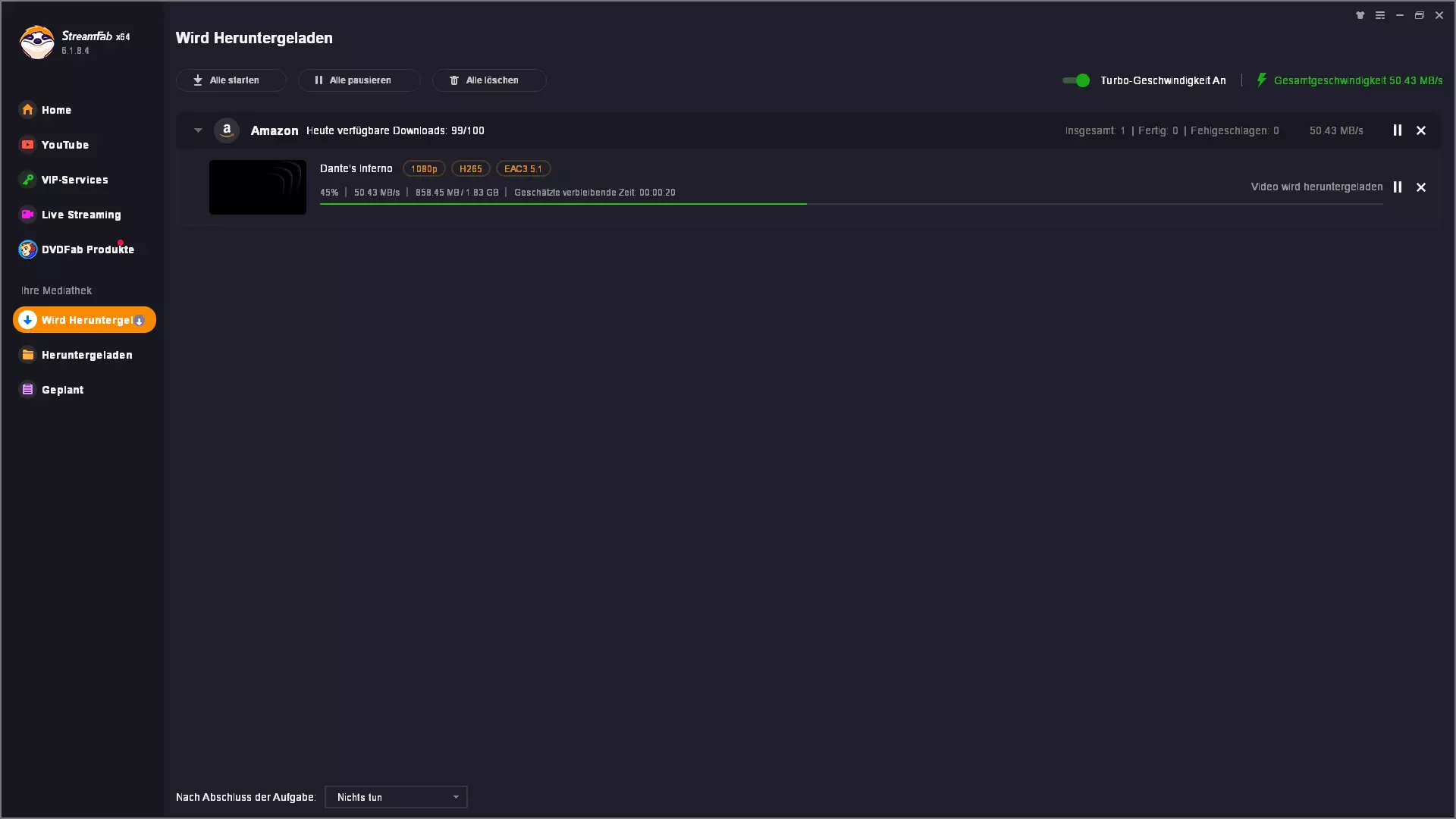Screen dimensions: 1456x819
Task: Pause the Dante's Inferno download
Action: 1397,187
